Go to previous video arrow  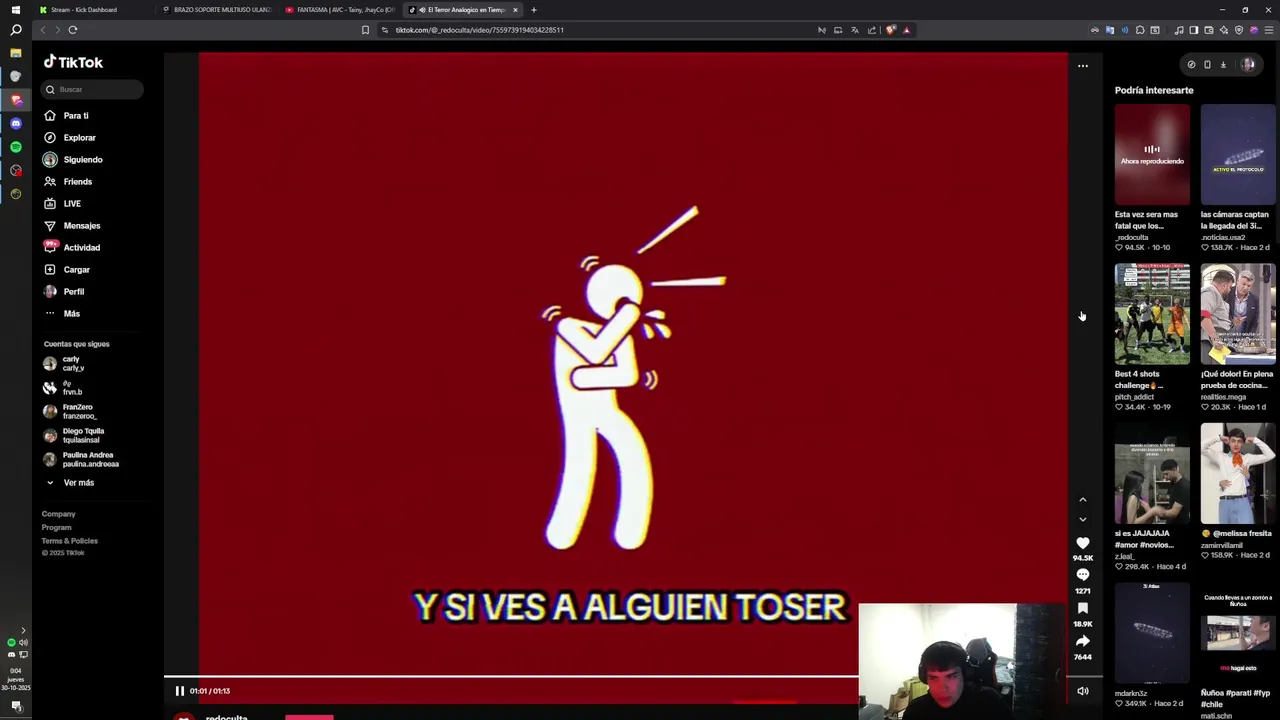(x=1082, y=500)
